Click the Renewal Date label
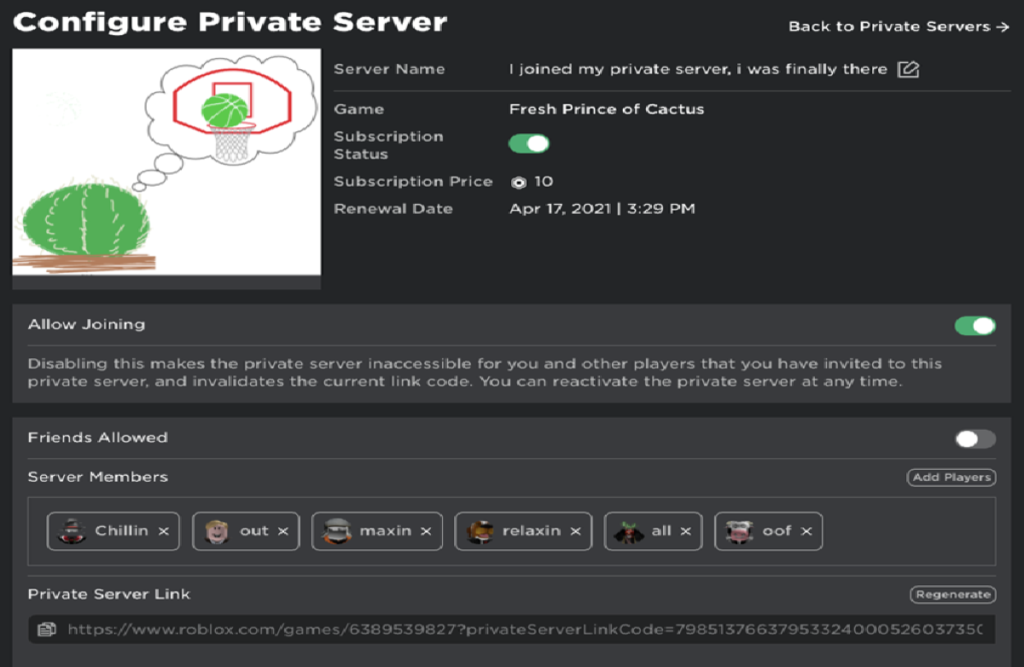 click(x=393, y=209)
